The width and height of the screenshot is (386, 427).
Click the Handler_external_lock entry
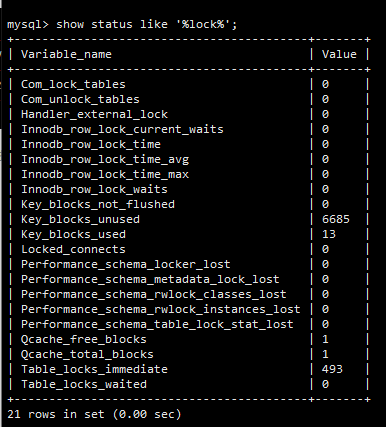(94, 114)
